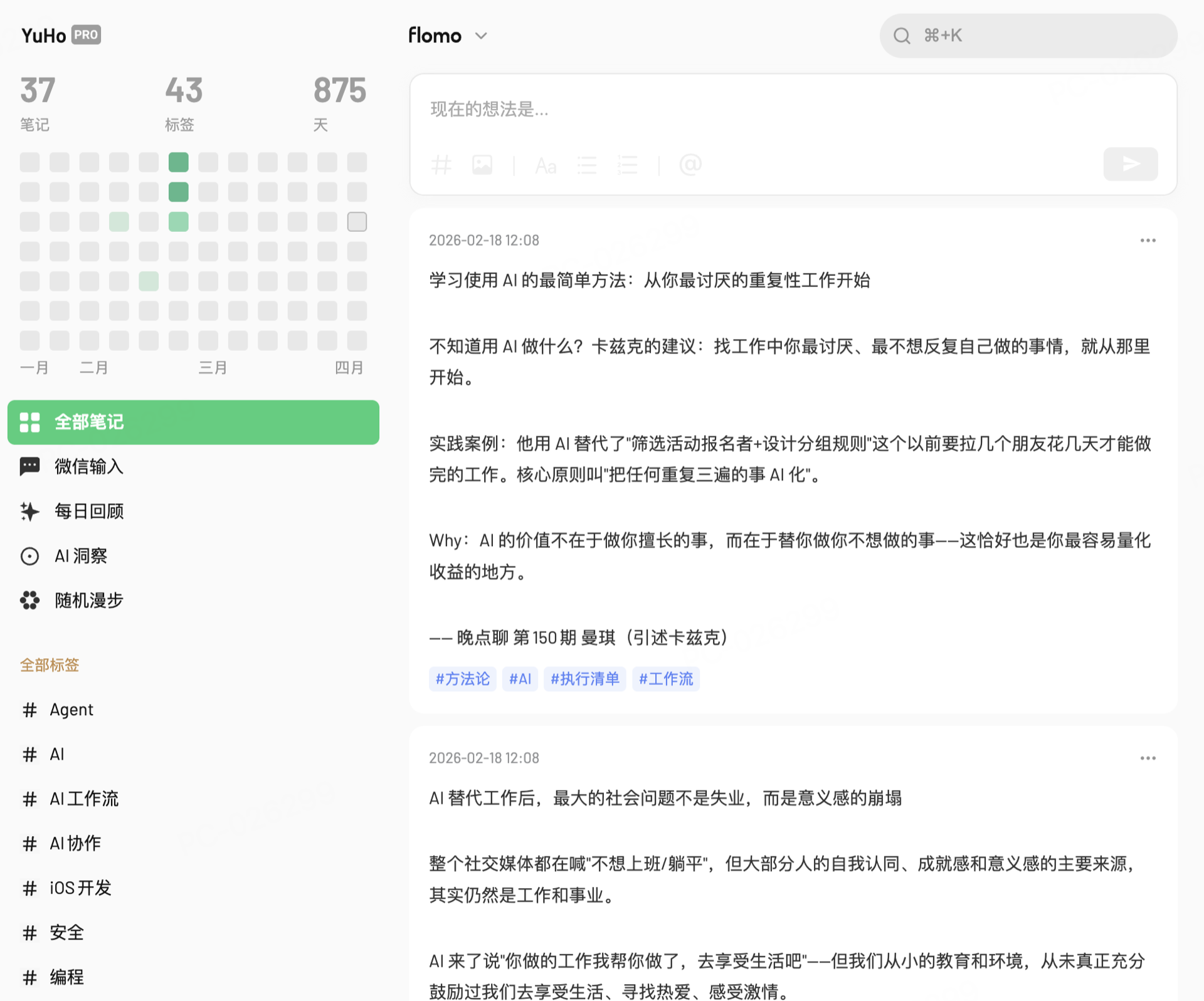Click the search magnifier icon
Screen dimensions: 1204x1001
901,36
